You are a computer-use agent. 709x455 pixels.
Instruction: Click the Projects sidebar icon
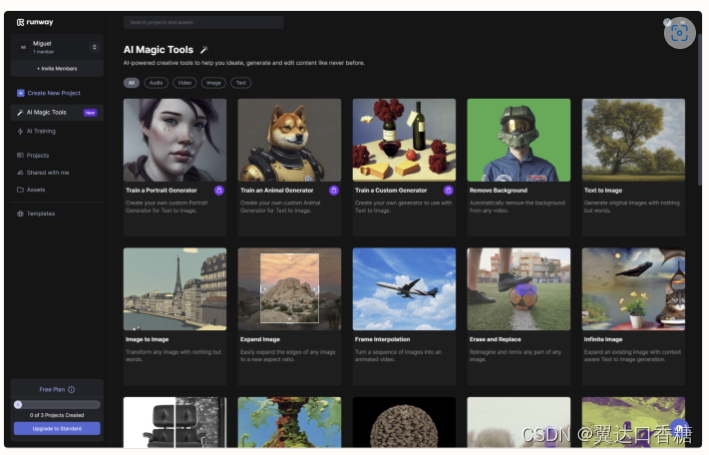tap(20, 156)
